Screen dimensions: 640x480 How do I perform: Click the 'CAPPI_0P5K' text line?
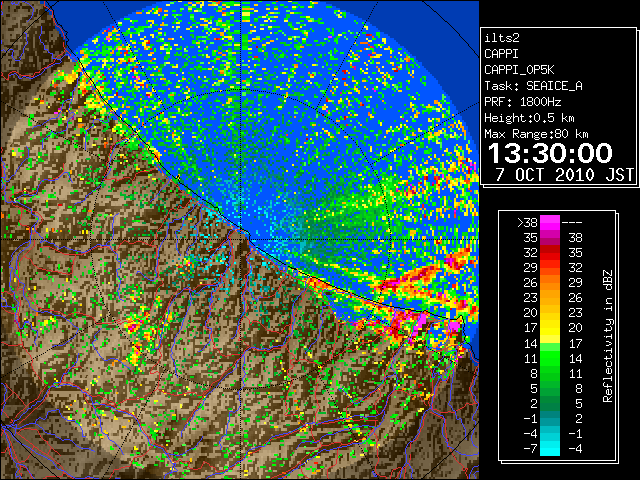(x=519, y=70)
